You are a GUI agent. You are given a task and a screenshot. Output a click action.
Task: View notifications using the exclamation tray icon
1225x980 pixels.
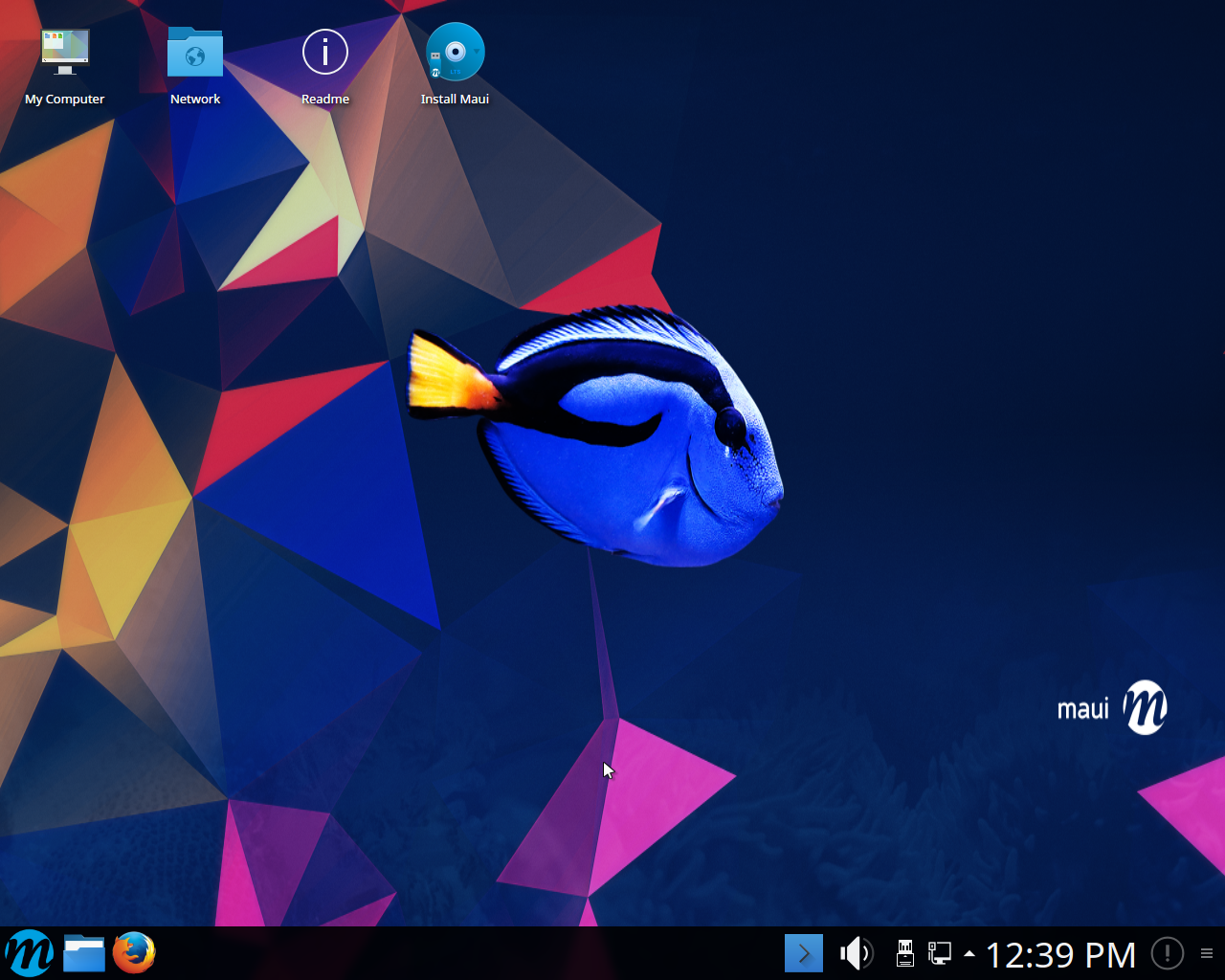[x=1167, y=953]
